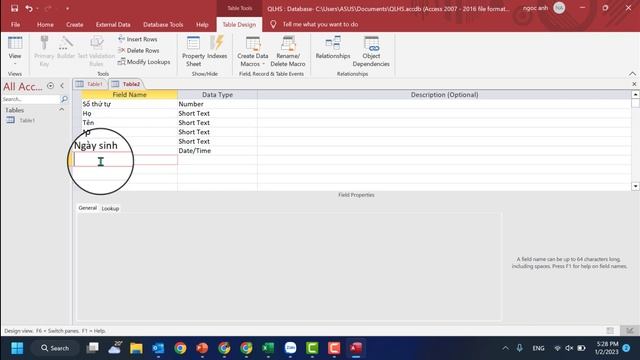Open the External Data tab
The width and height of the screenshot is (640, 360).
coord(113,24)
